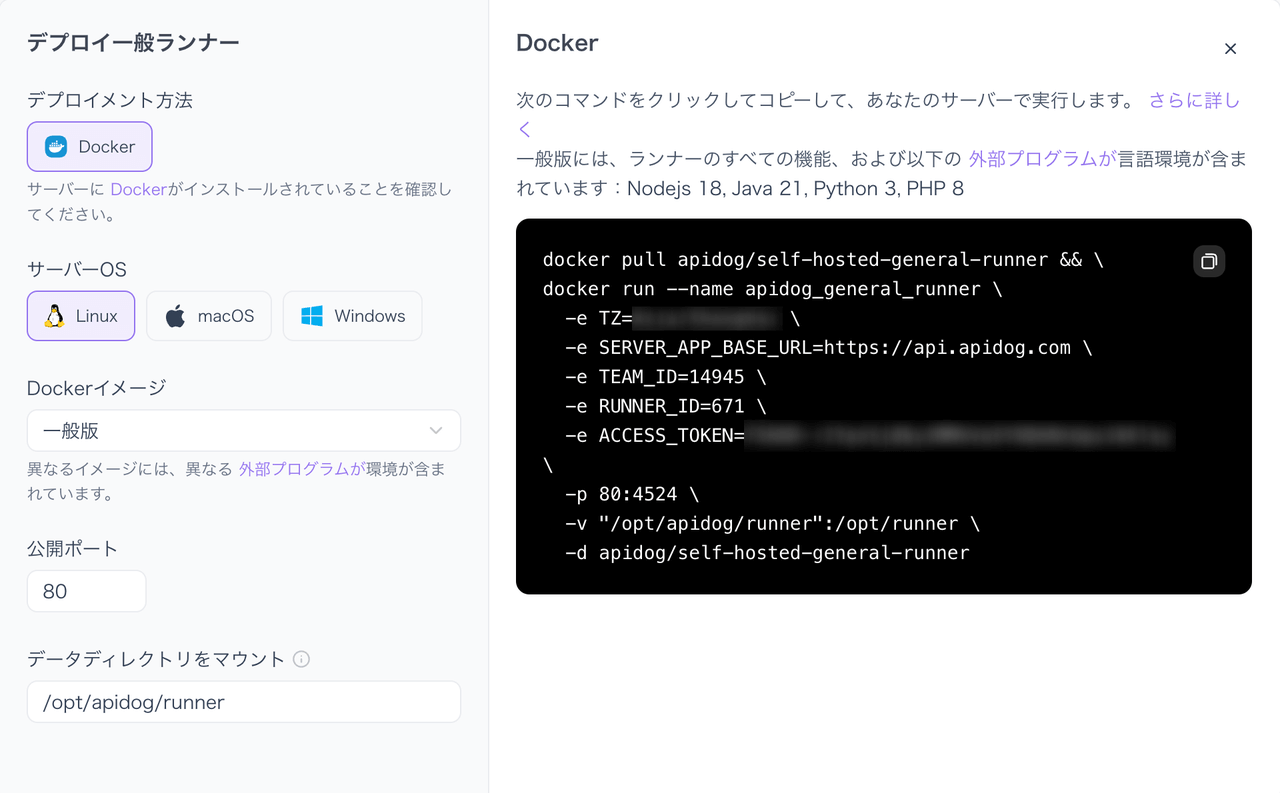The height and width of the screenshot is (793, 1280).
Task: Close the Docker panel with X
Action: click(1231, 49)
